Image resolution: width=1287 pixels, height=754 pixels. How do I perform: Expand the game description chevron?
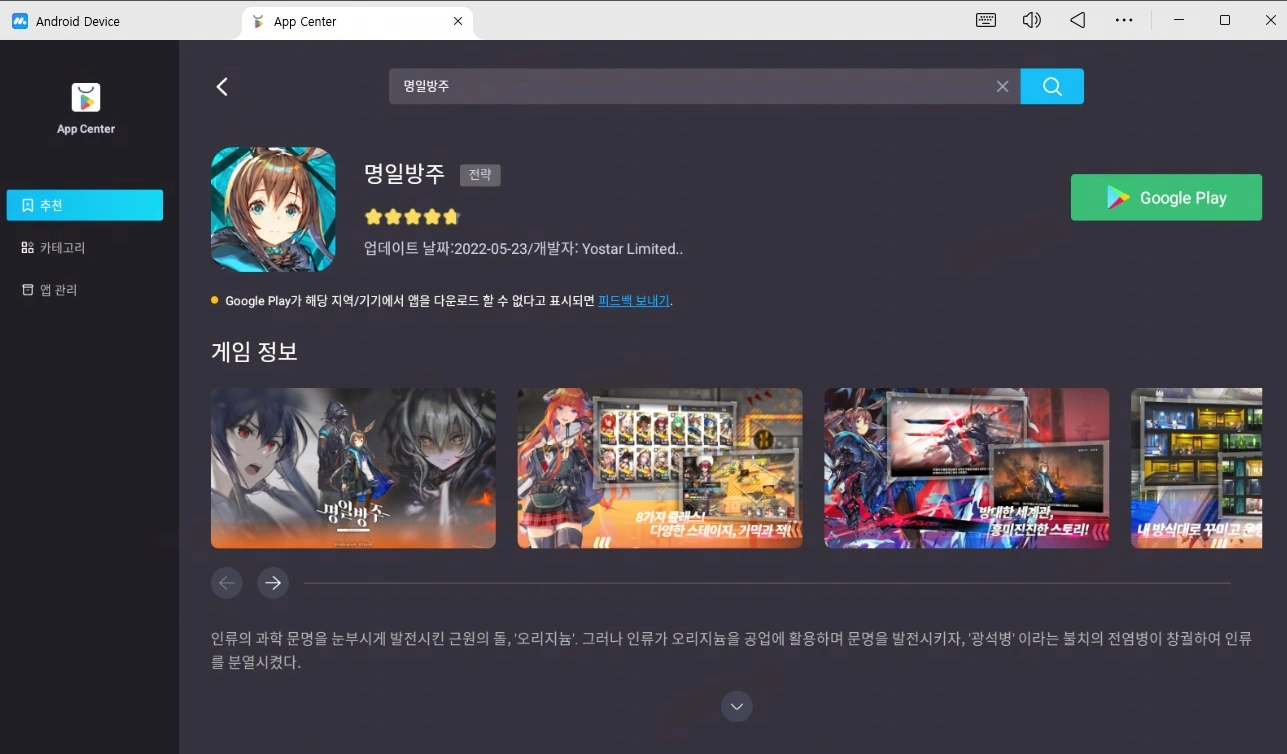pyautogui.click(x=736, y=706)
